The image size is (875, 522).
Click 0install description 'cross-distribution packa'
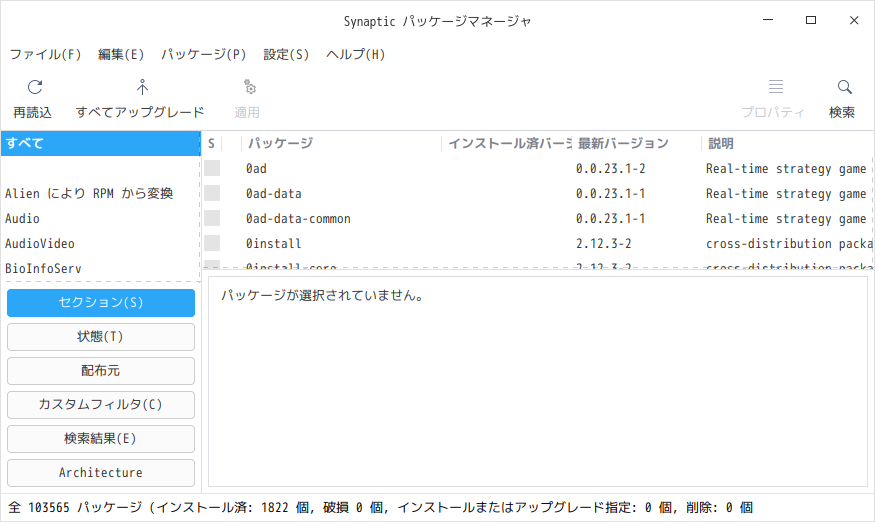tap(789, 244)
